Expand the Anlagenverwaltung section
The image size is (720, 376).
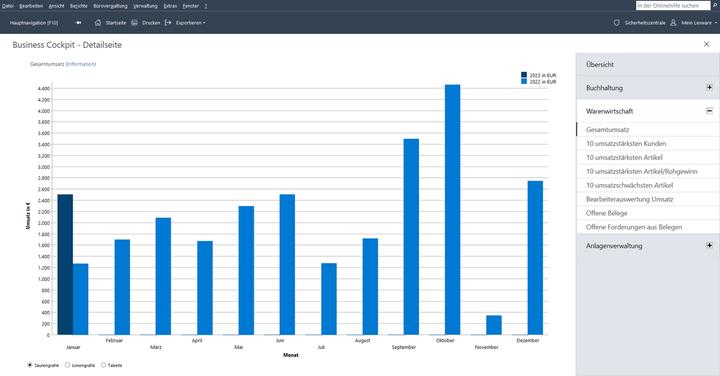click(709, 245)
